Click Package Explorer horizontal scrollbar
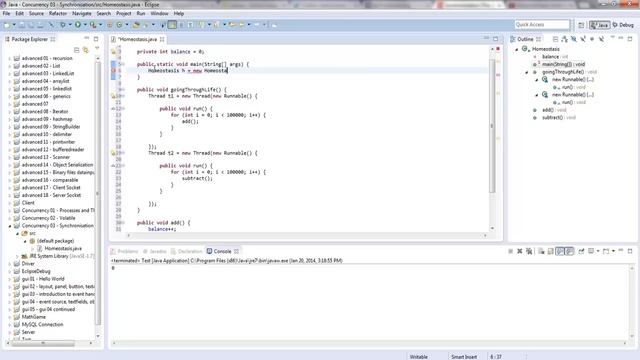Image resolution: width=640 pixels, height=360 pixels. 43,343
